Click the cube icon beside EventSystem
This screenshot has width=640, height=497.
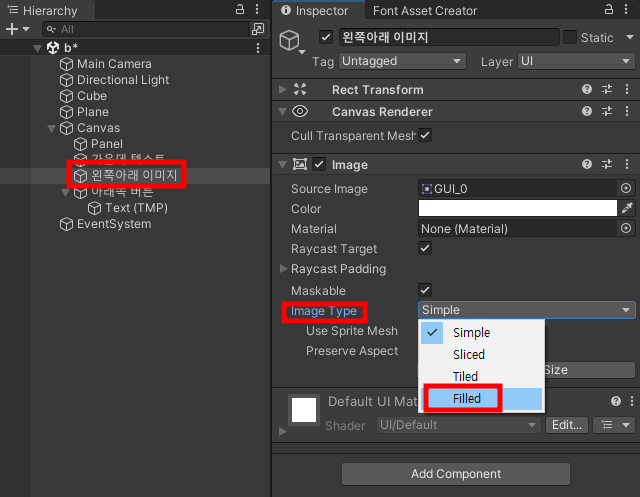point(66,224)
